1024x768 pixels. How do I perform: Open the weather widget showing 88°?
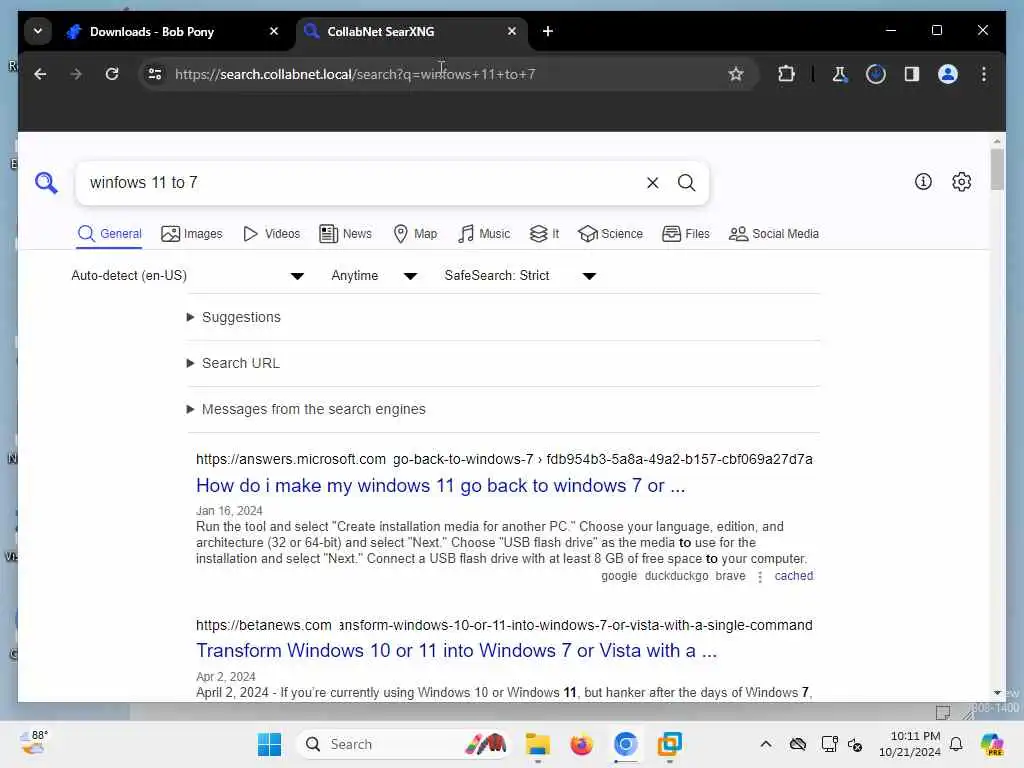pos(34,743)
